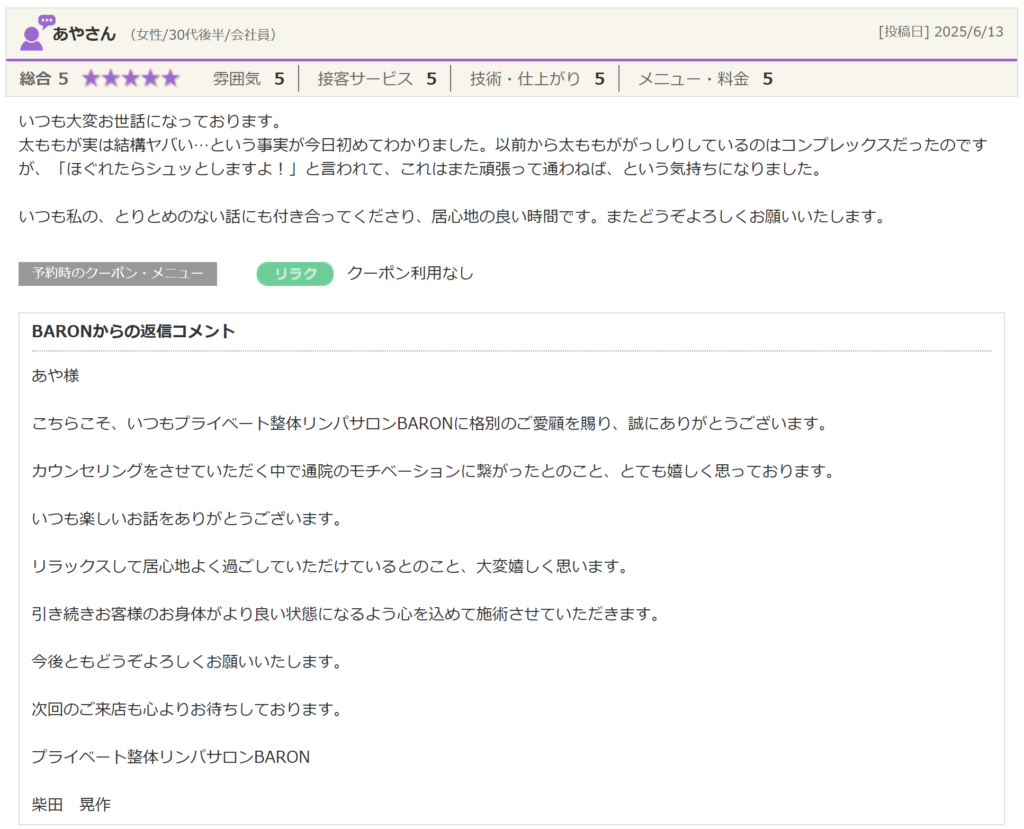1024x829 pixels.
Task: Click the プライベート整体リンパサロンBARON signature line
Action: coord(171,757)
